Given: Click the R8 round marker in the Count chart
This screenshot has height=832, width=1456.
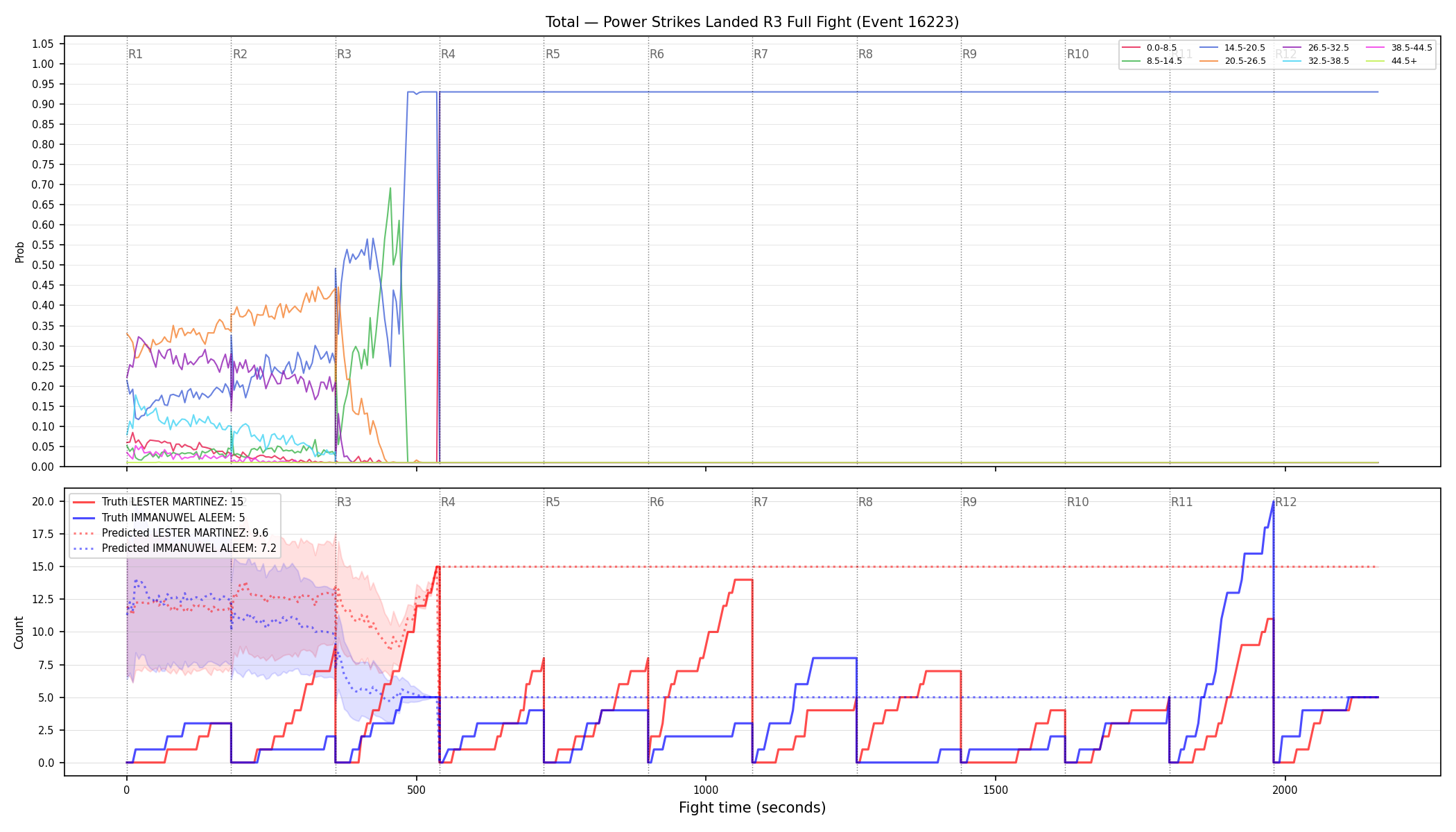Looking at the screenshot, I should 865,502.
